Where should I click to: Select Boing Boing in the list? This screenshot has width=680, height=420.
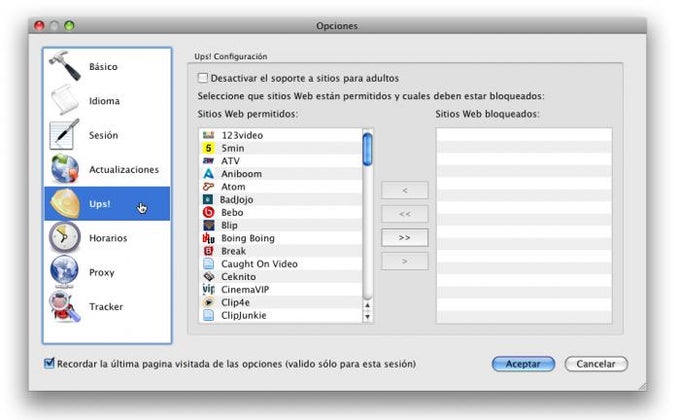tap(281, 238)
